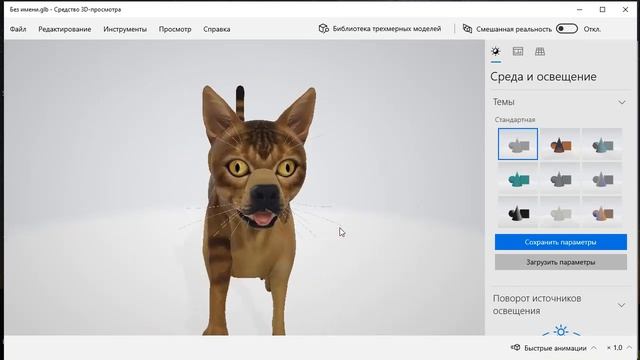Select the bright teal theme thumbnail
Image resolution: width=640 pixels, height=360 pixels.
pyautogui.click(x=518, y=178)
